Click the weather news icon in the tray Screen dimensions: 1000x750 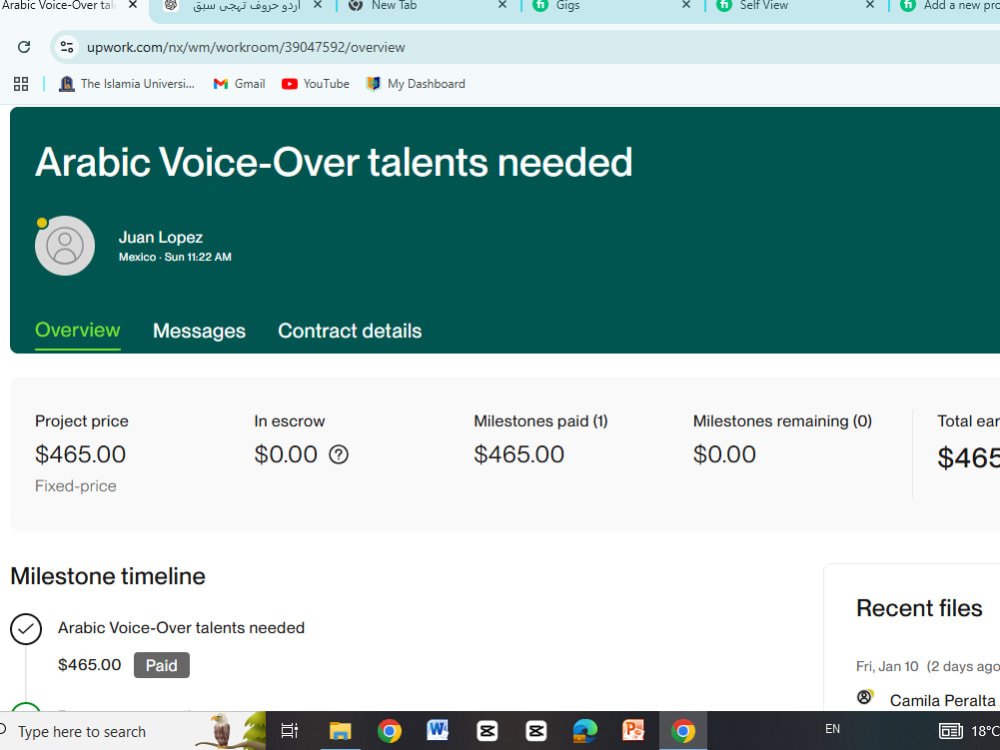(950, 731)
